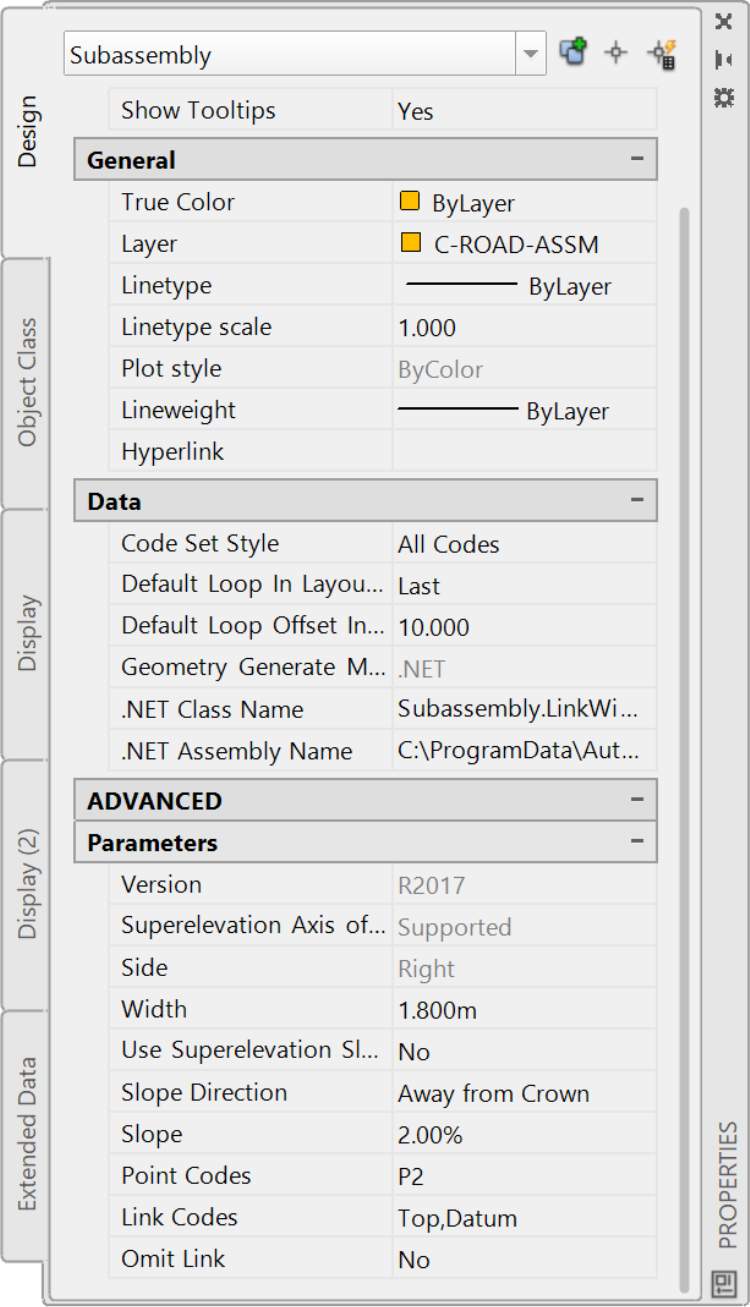Image resolution: width=750 pixels, height=1307 pixels.
Task: Click the Geometry Generate .NET value
Action: (x=524, y=668)
